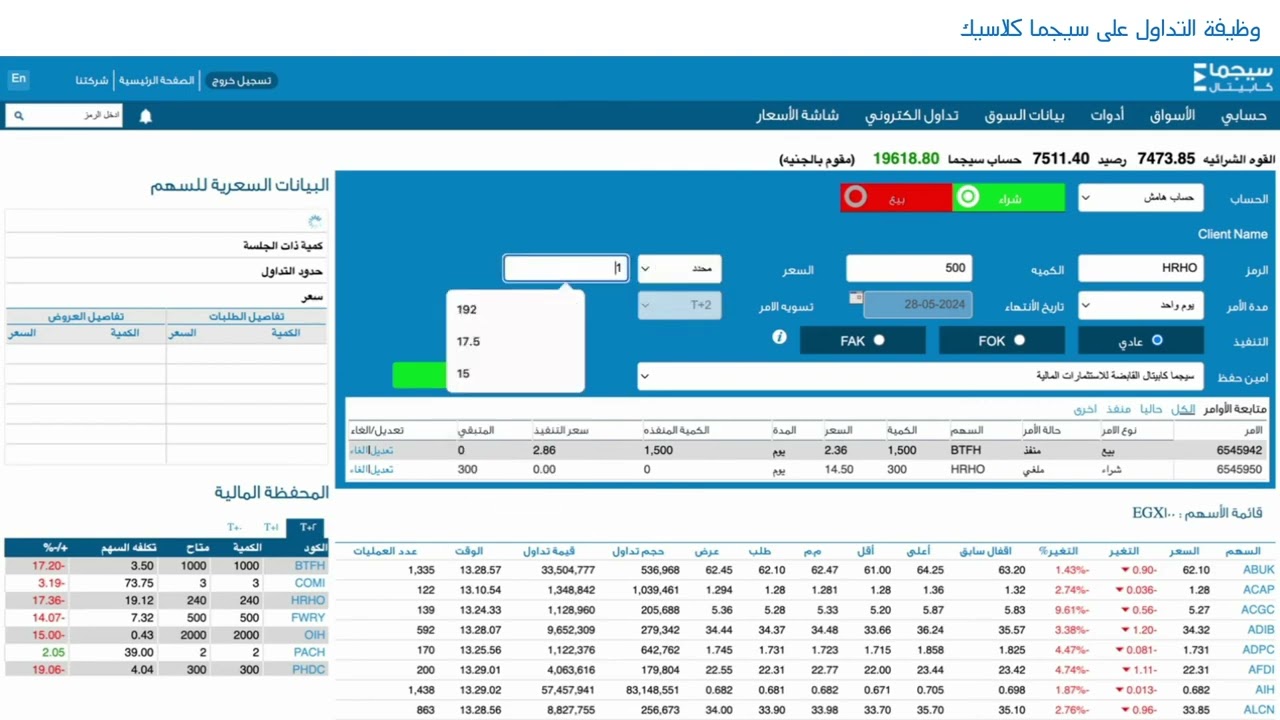
Task: Select the red Sell (بيع) option
Action: (896, 198)
